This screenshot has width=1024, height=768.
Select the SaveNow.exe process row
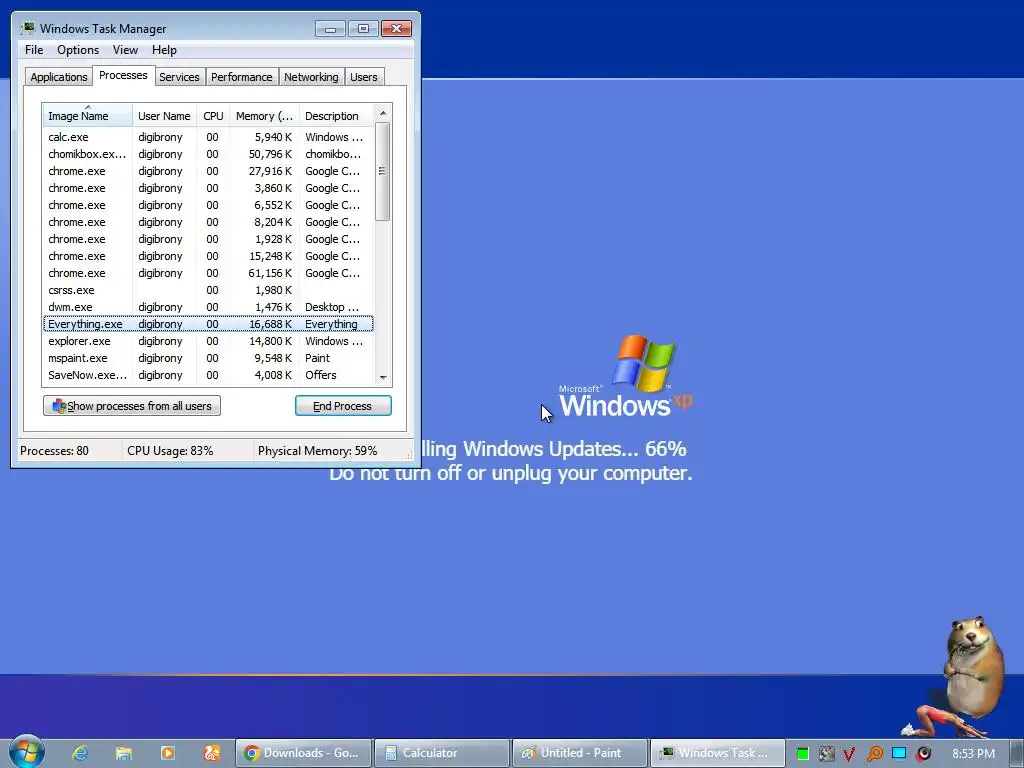(x=208, y=375)
